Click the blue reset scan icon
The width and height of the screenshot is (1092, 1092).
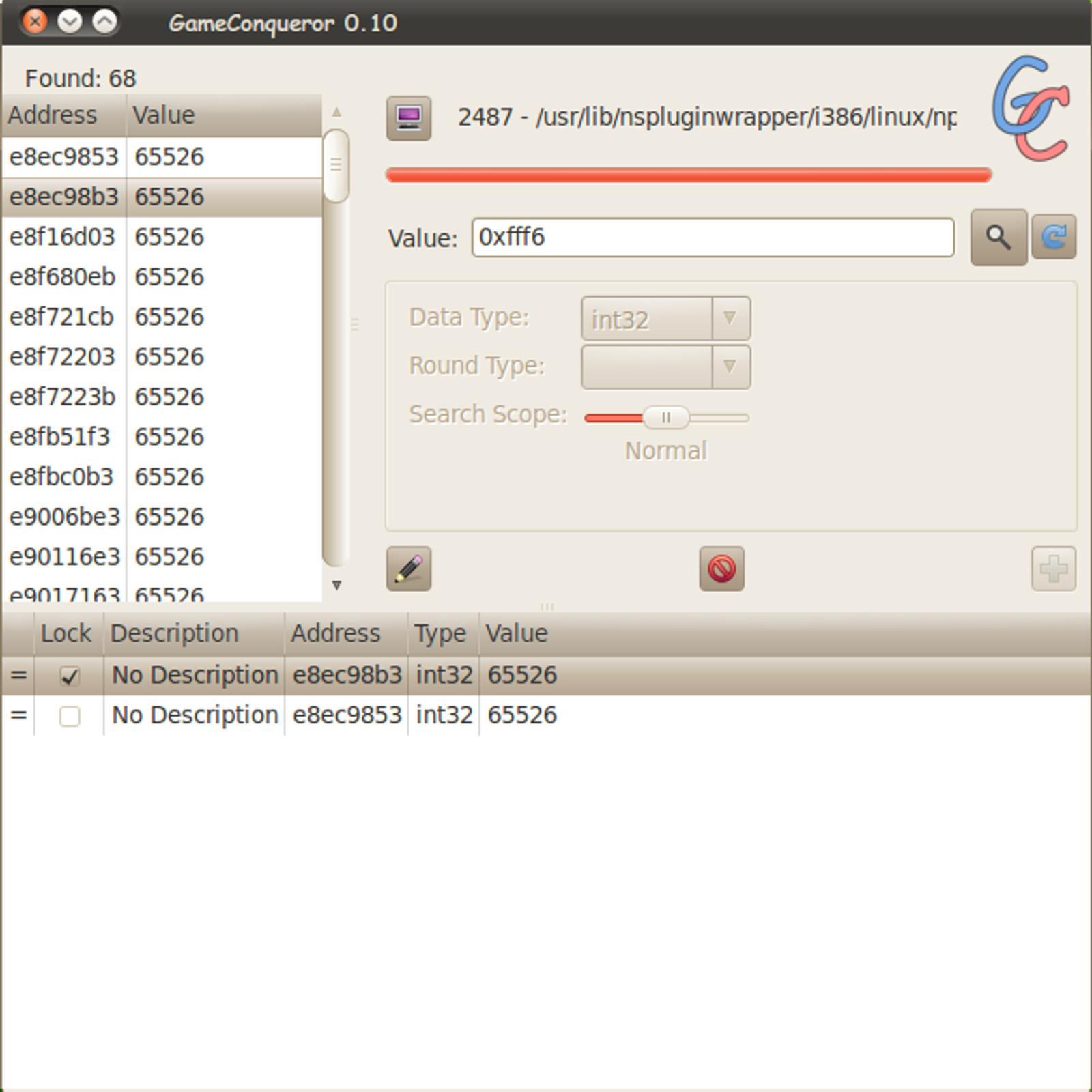click(x=1053, y=238)
